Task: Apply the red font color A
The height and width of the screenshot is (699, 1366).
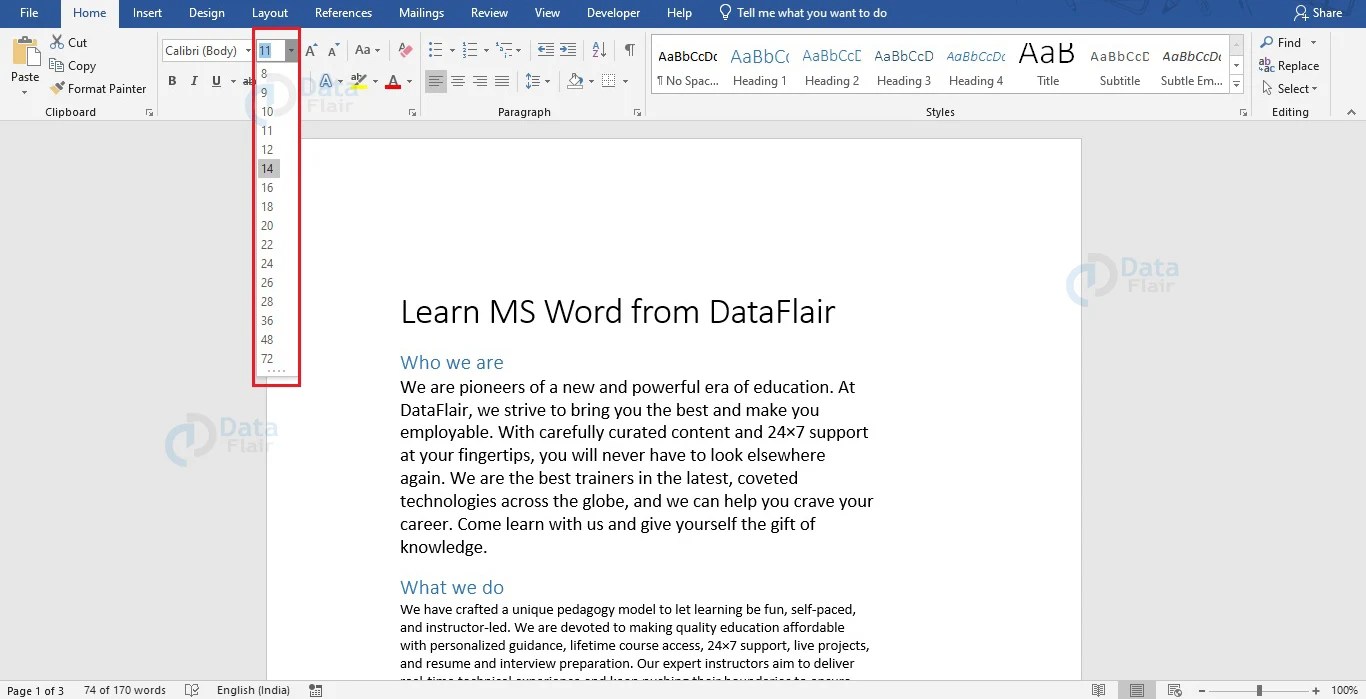Action: (x=393, y=81)
